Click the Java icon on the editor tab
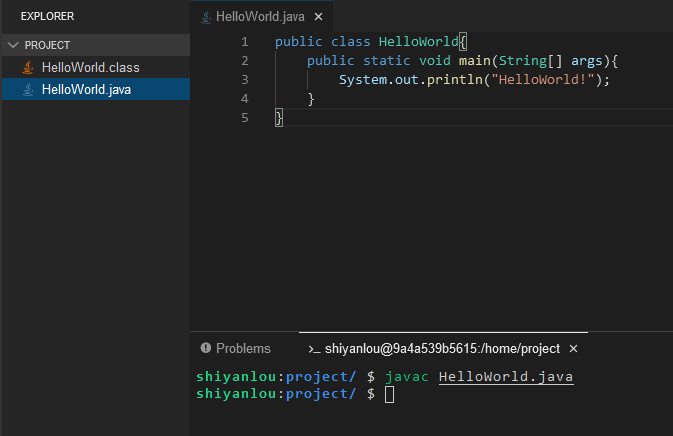673x436 pixels. click(206, 17)
